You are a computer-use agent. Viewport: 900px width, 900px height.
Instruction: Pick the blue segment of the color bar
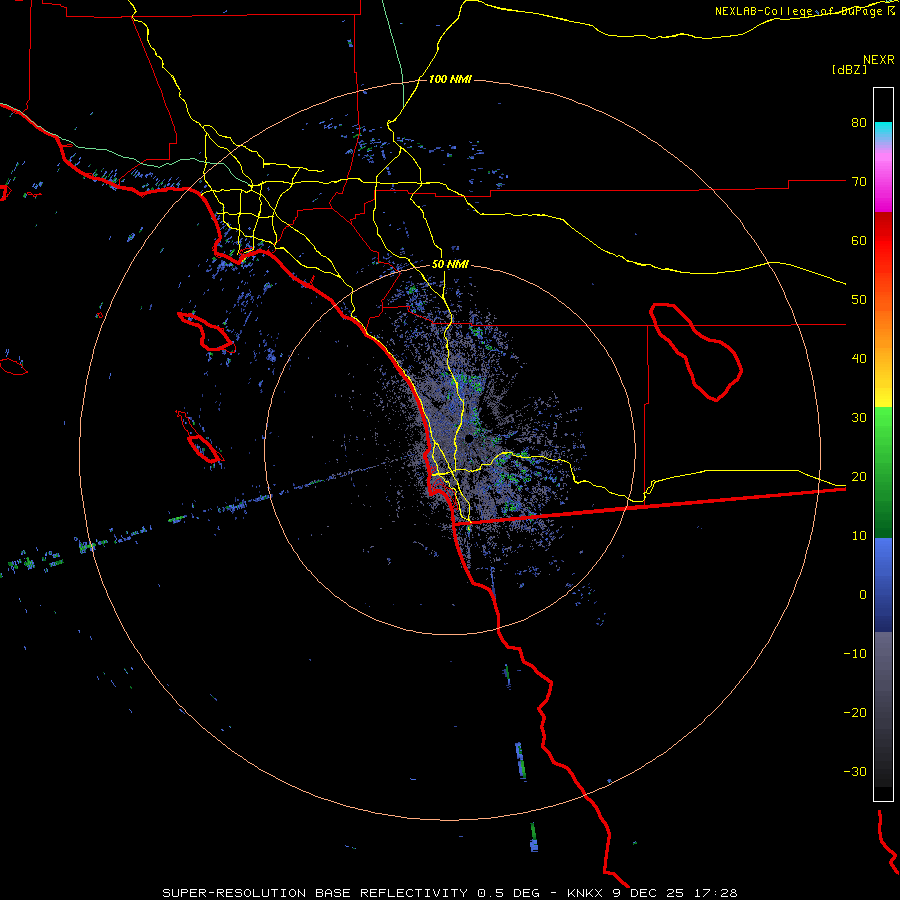tap(883, 585)
